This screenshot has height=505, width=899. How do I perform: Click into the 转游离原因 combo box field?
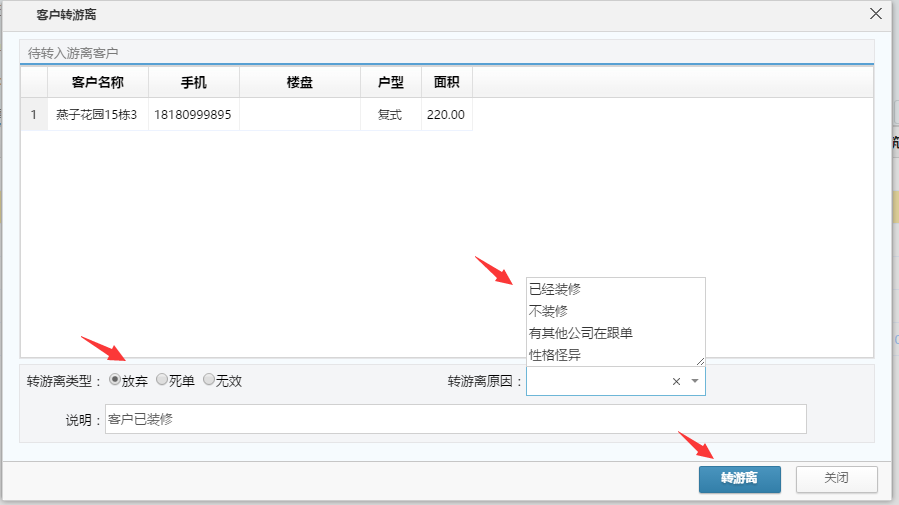coord(595,381)
